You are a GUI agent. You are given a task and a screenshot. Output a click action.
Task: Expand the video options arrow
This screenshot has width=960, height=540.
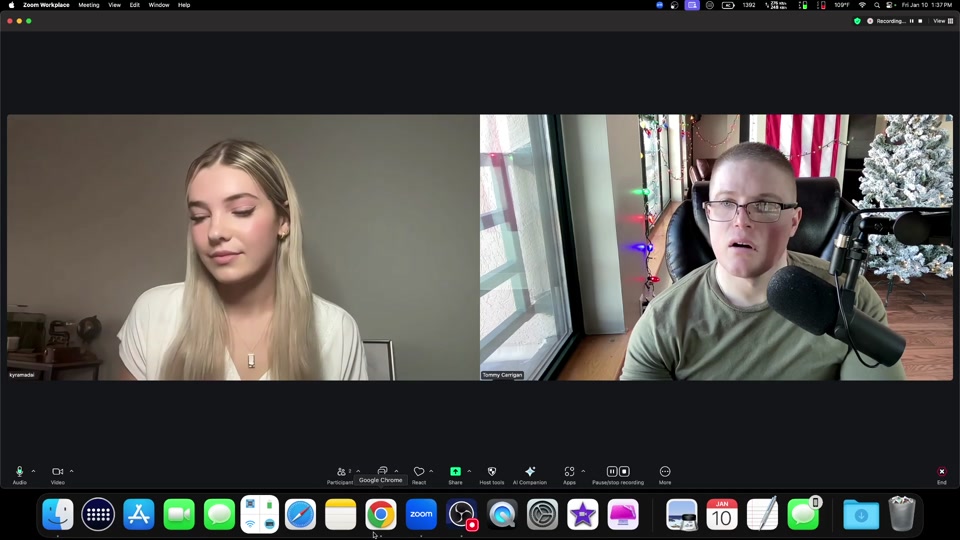(x=71, y=471)
